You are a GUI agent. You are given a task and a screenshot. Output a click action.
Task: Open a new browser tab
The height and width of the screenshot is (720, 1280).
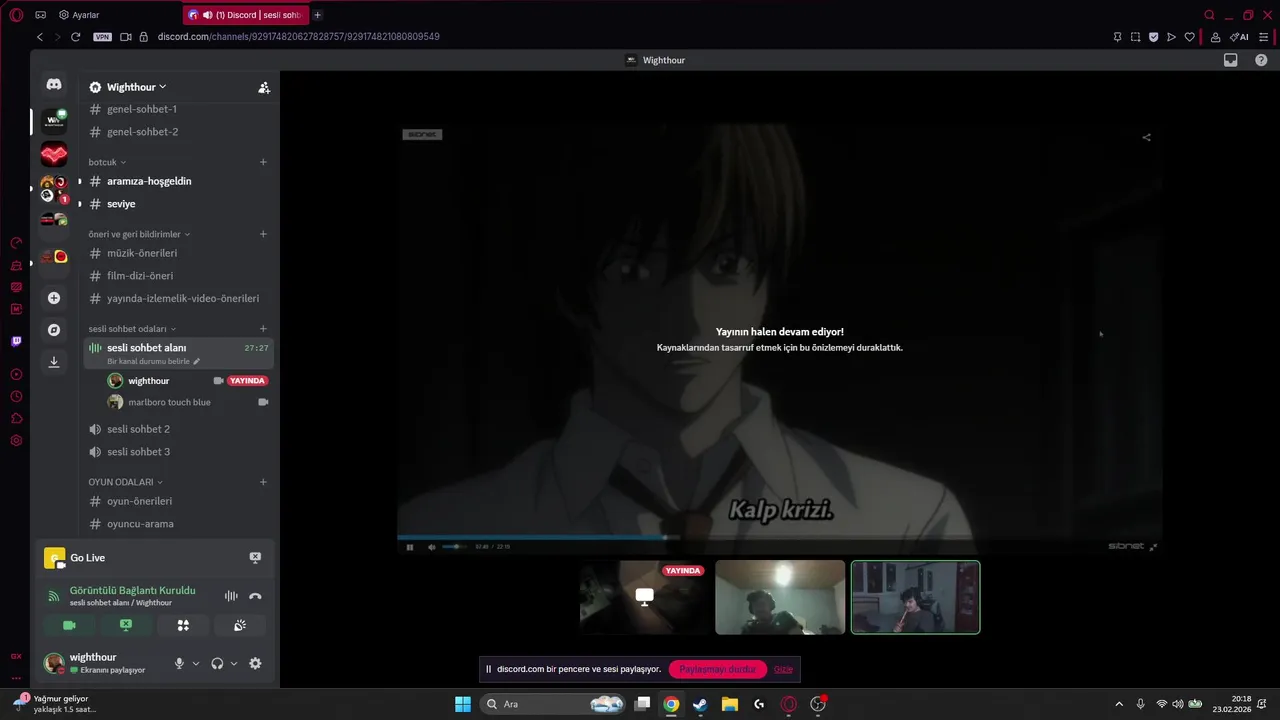[318, 15]
